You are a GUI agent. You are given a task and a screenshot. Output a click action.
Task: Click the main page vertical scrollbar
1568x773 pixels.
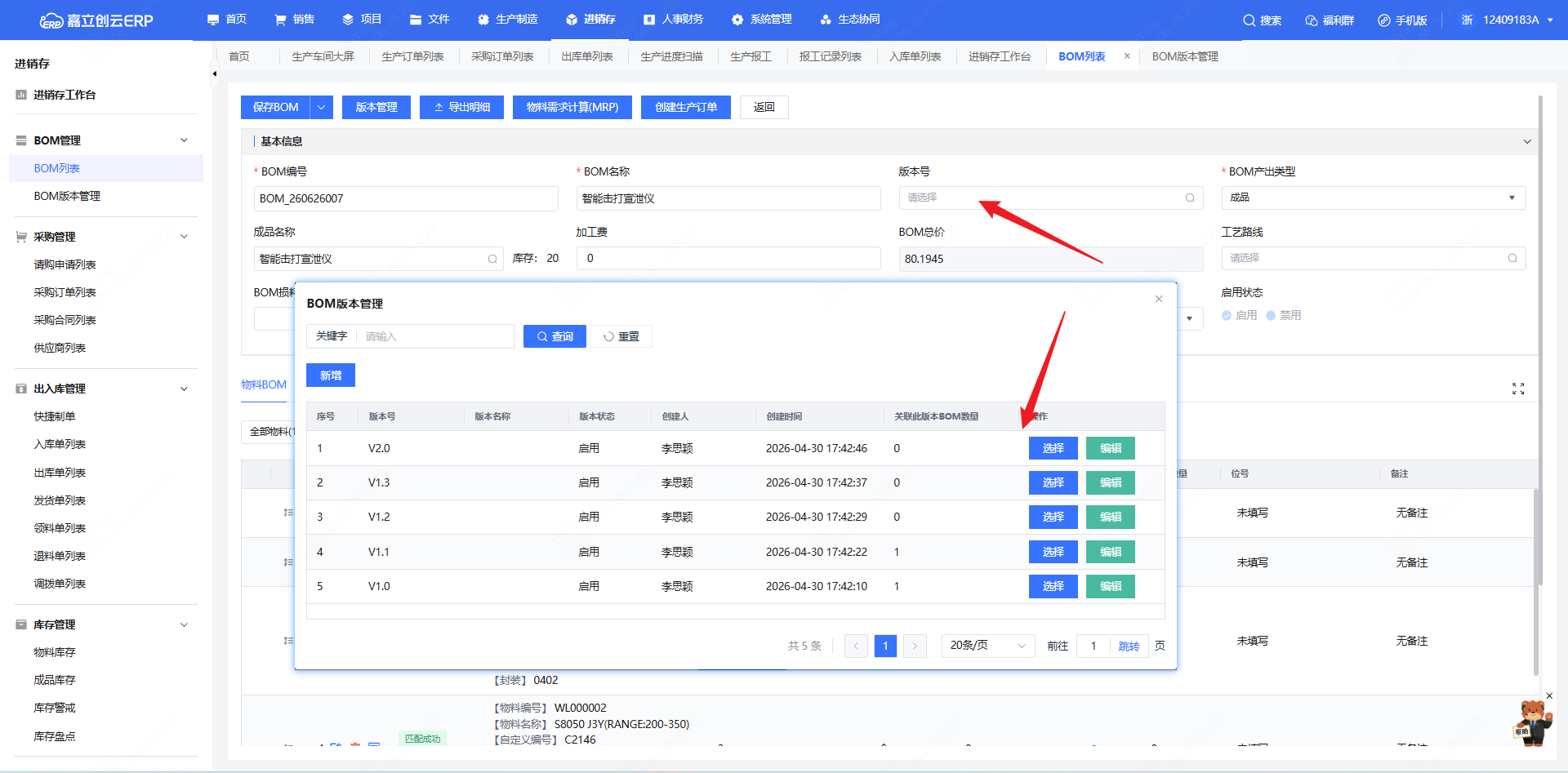(x=1540, y=340)
